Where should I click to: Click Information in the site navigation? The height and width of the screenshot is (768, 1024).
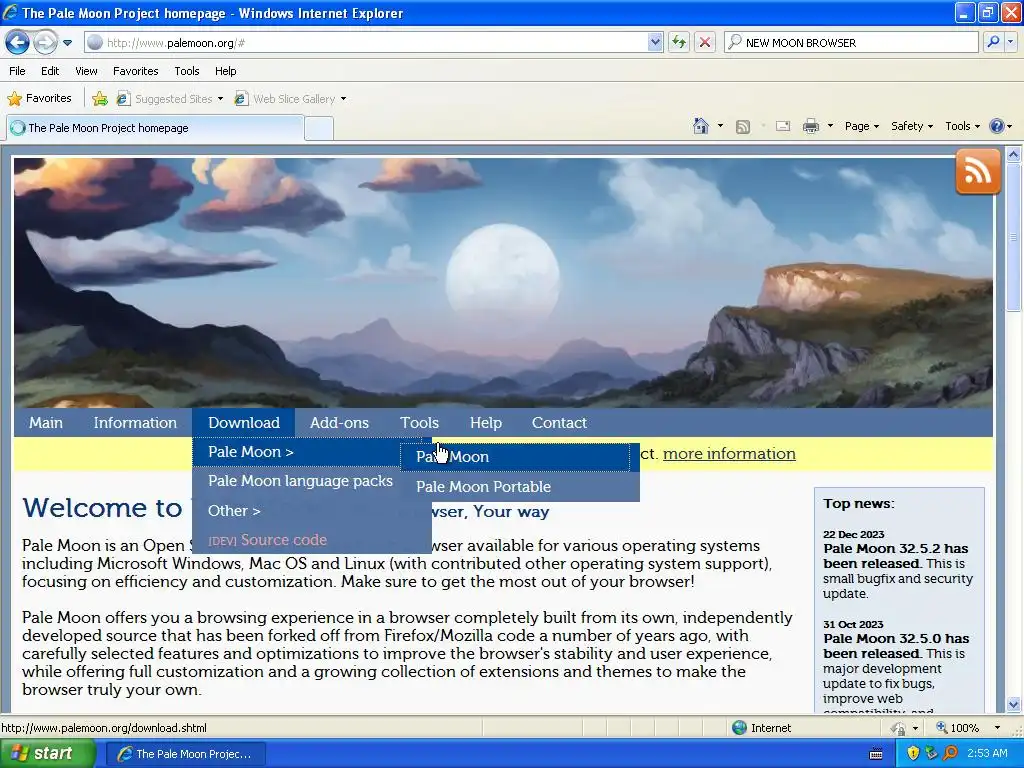(x=135, y=423)
